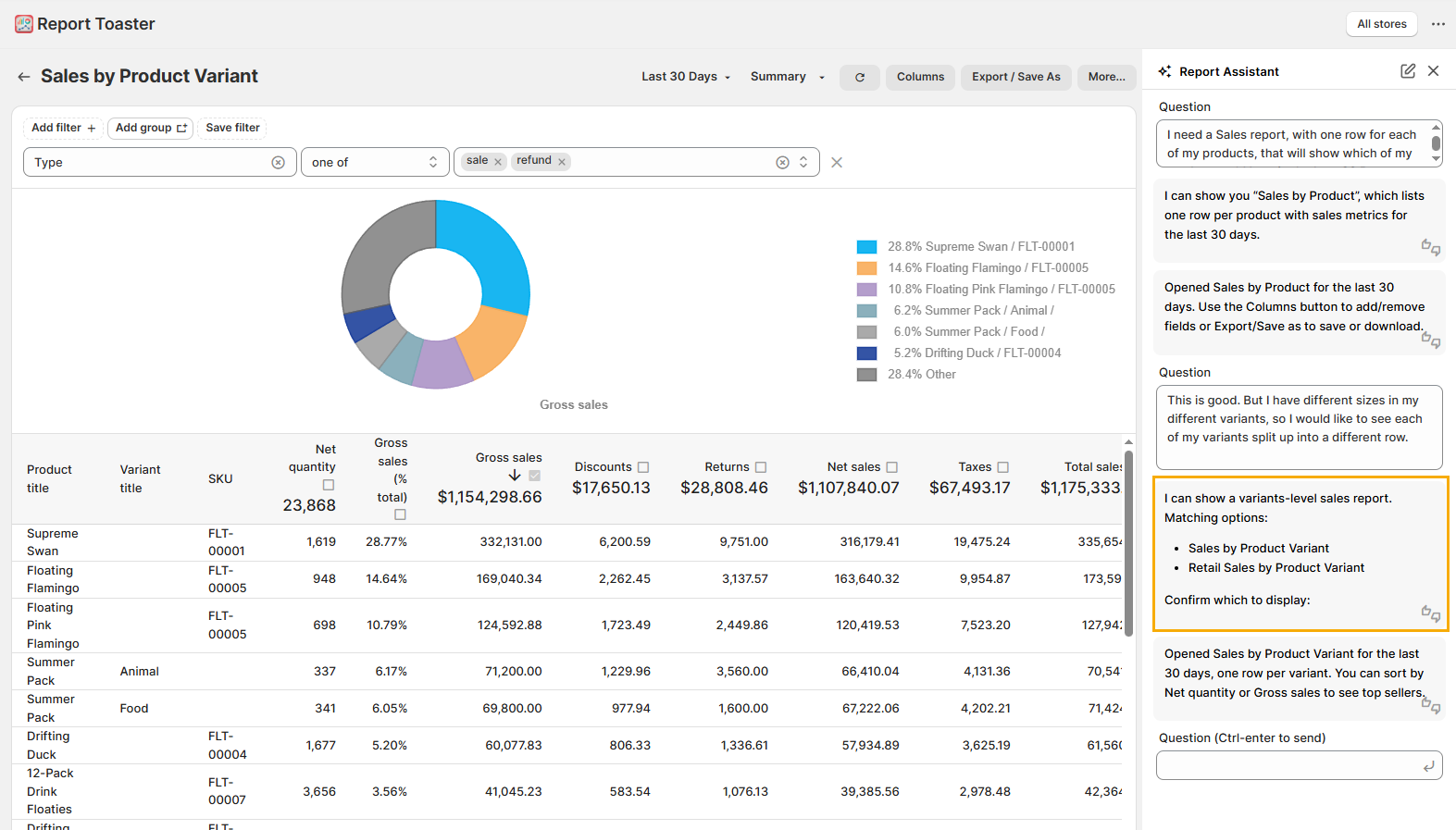Click the Question input field in assistant
This screenshot has height=830, width=1456.
(1288, 765)
